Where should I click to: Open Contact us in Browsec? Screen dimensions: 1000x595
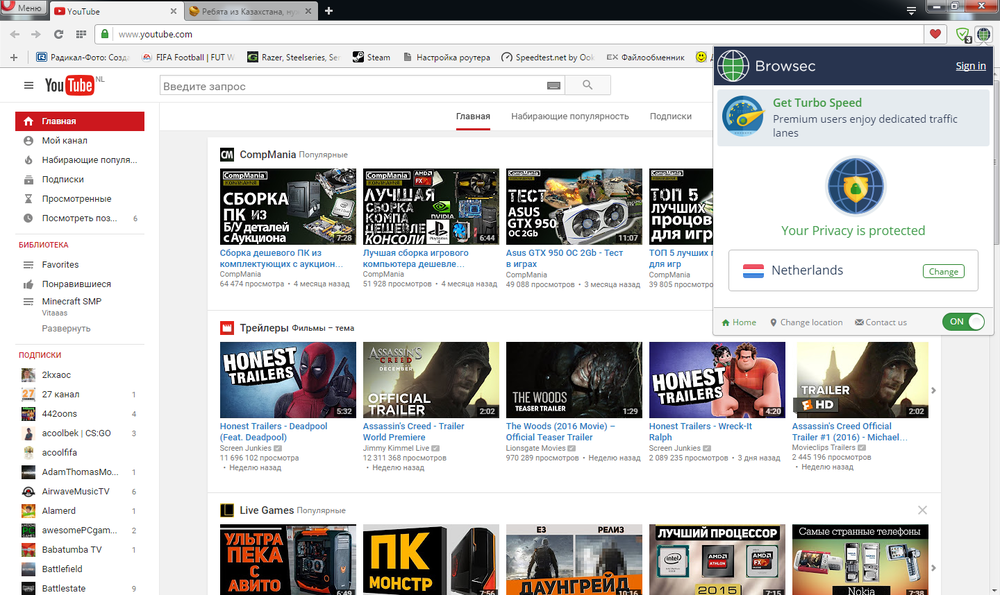tap(881, 322)
